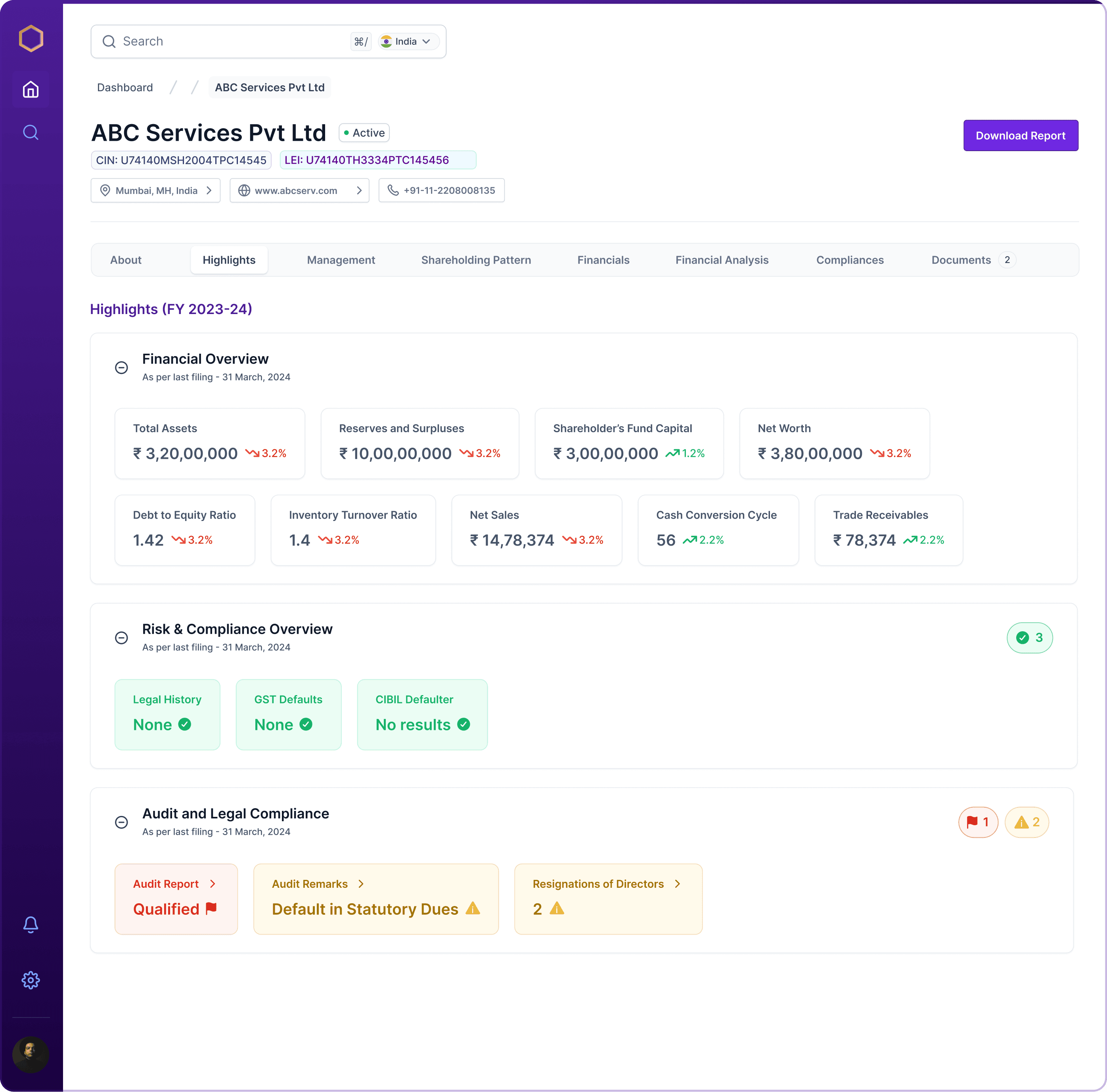The image size is (1107, 1092).
Task: Expand Mumbai, MH, India location chip
Action: (156, 190)
